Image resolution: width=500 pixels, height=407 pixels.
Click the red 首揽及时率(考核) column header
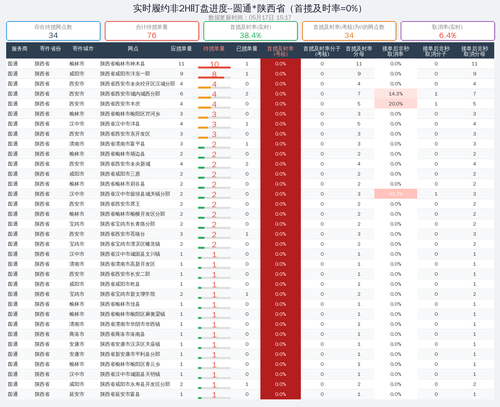[x=280, y=51]
